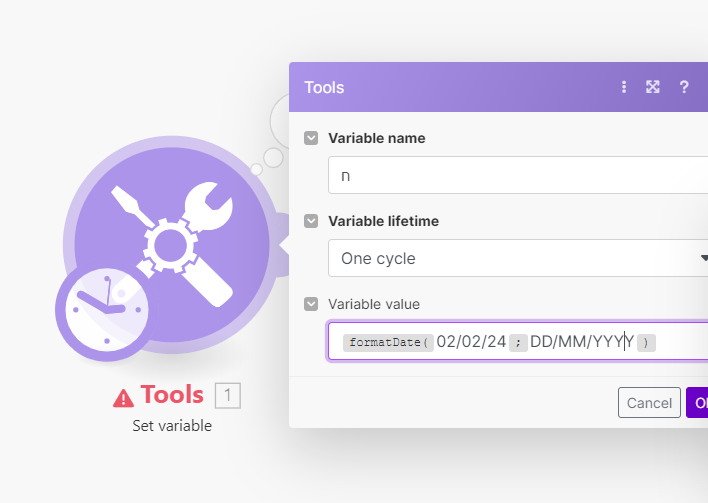Image resolution: width=708 pixels, height=503 pixels.
Task: Click the Set variable label under the module
Action: pos(172,426)
